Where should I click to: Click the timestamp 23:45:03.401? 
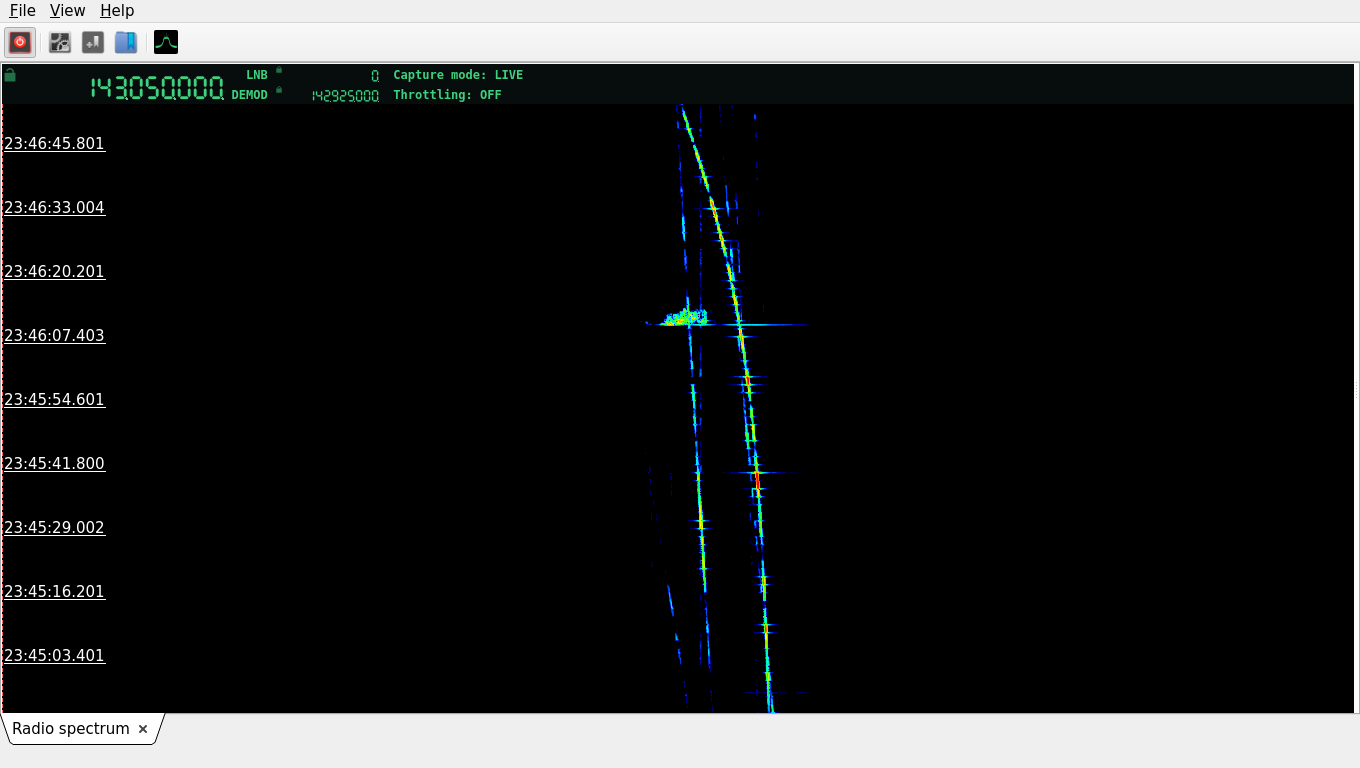coord(54,655)
